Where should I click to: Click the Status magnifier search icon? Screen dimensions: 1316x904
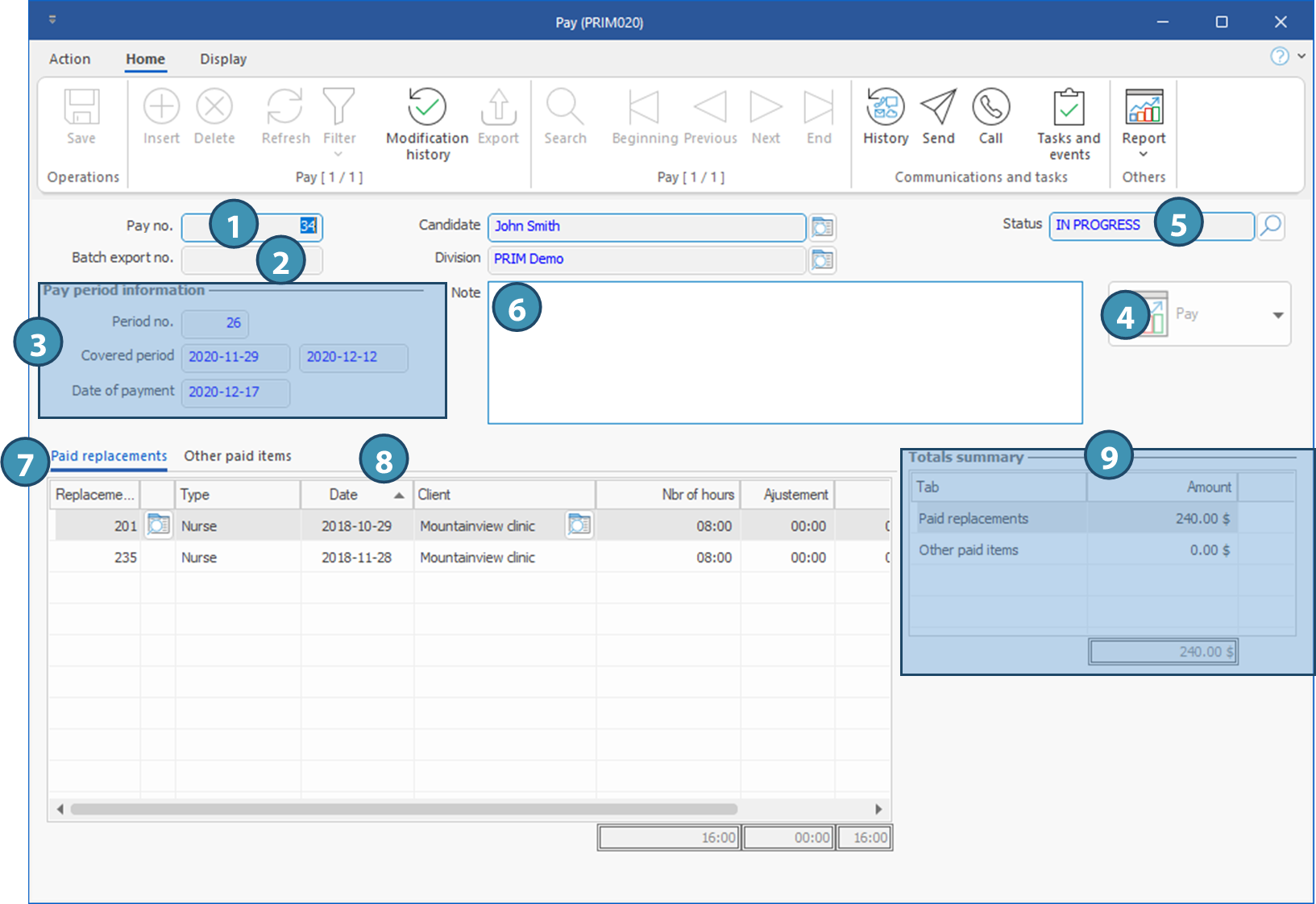[x=1271, y=226]
